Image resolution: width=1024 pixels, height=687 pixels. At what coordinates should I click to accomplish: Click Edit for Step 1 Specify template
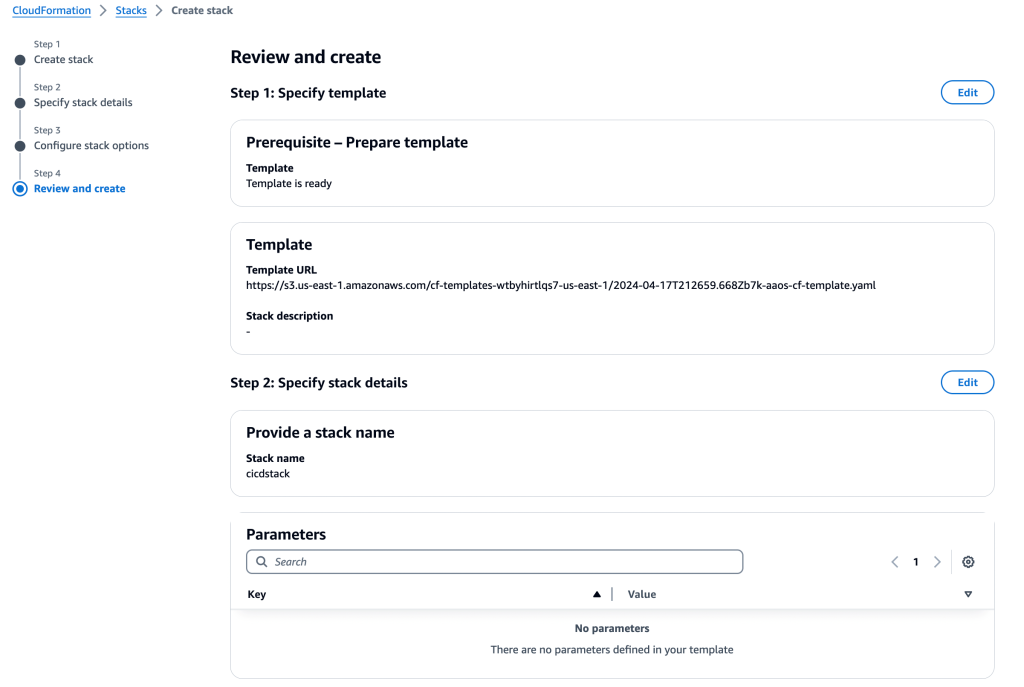point(967,92)
